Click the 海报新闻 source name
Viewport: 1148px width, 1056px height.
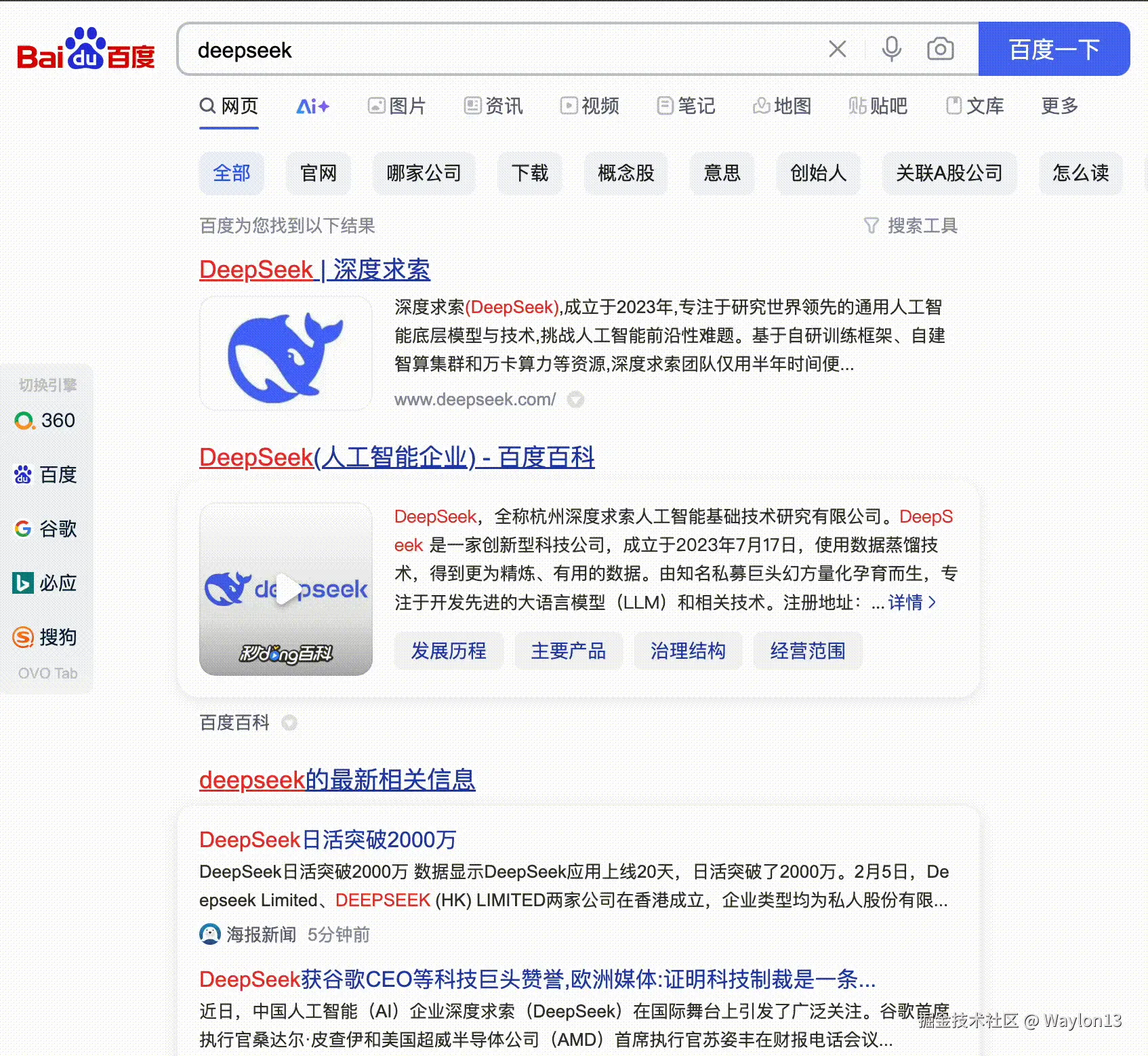coord(262,935)
